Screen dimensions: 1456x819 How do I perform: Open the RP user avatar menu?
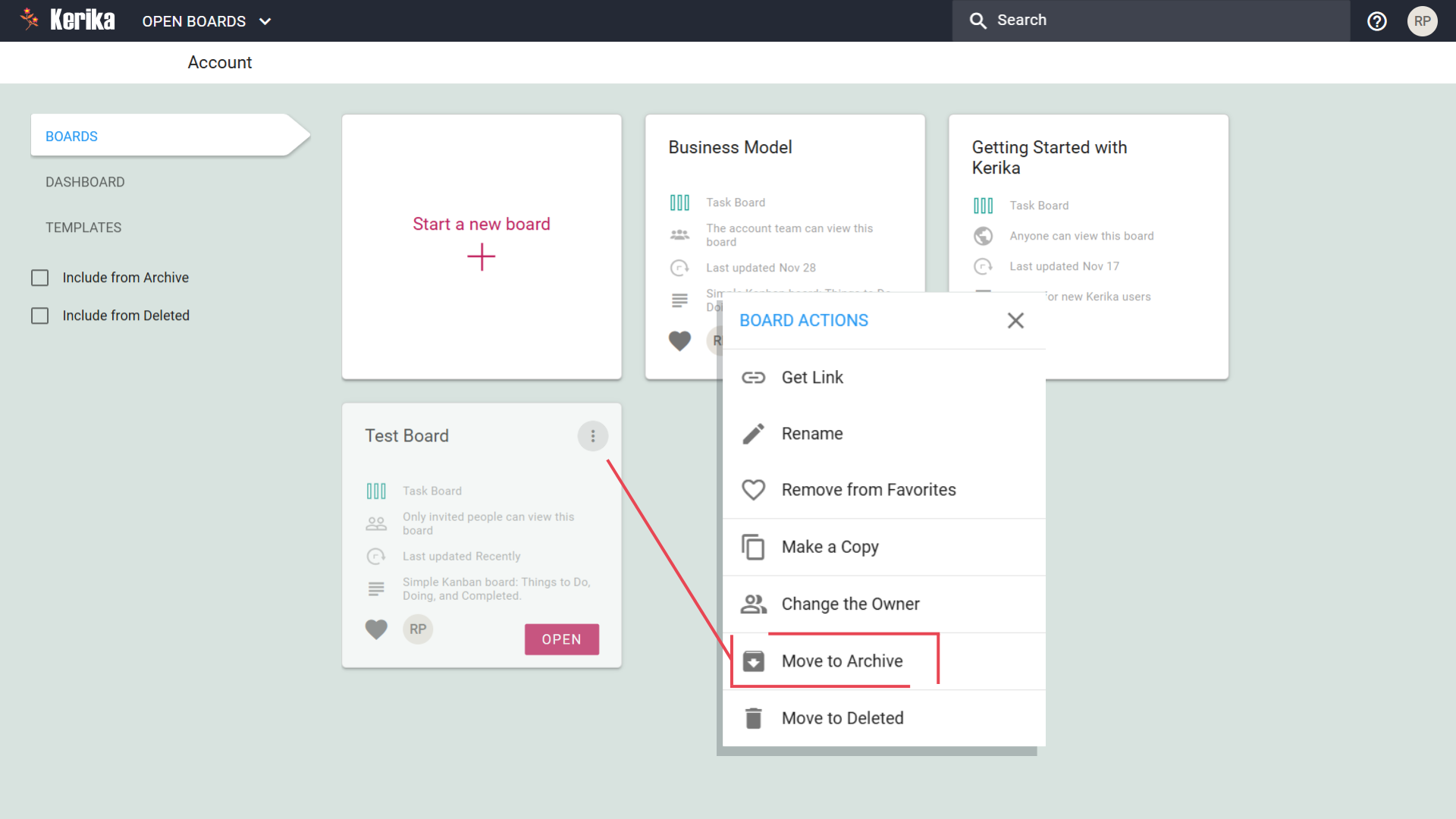pos(1422,21)
